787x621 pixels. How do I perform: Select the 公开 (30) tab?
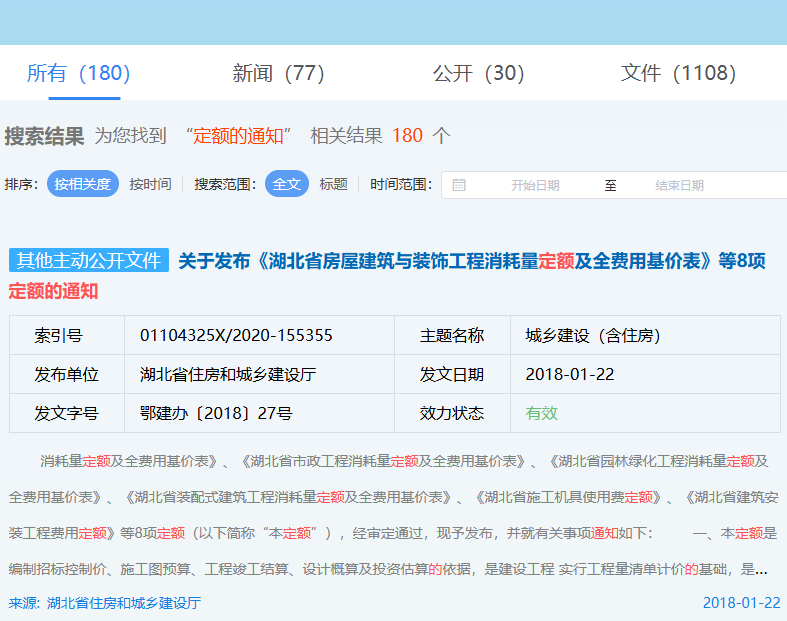click(478, 73)
